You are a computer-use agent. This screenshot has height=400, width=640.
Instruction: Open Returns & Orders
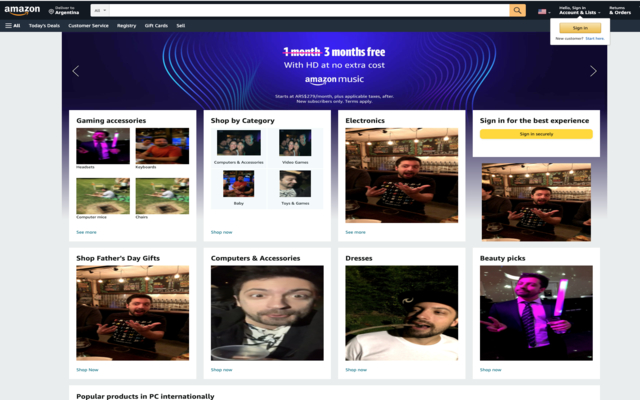620,11
